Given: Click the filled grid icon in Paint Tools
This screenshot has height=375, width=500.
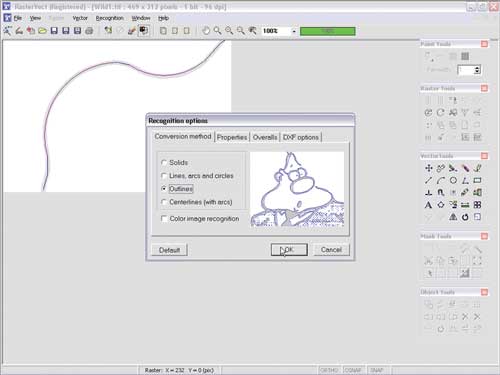Looking at the screenshot, I should (465, 56).
